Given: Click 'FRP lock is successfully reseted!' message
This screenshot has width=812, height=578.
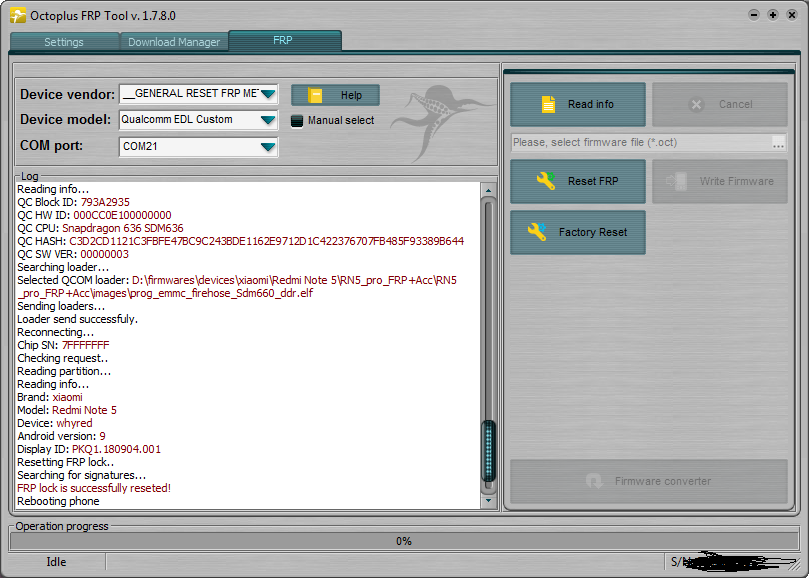Looking at the screenshot, I should coord(94,488).
